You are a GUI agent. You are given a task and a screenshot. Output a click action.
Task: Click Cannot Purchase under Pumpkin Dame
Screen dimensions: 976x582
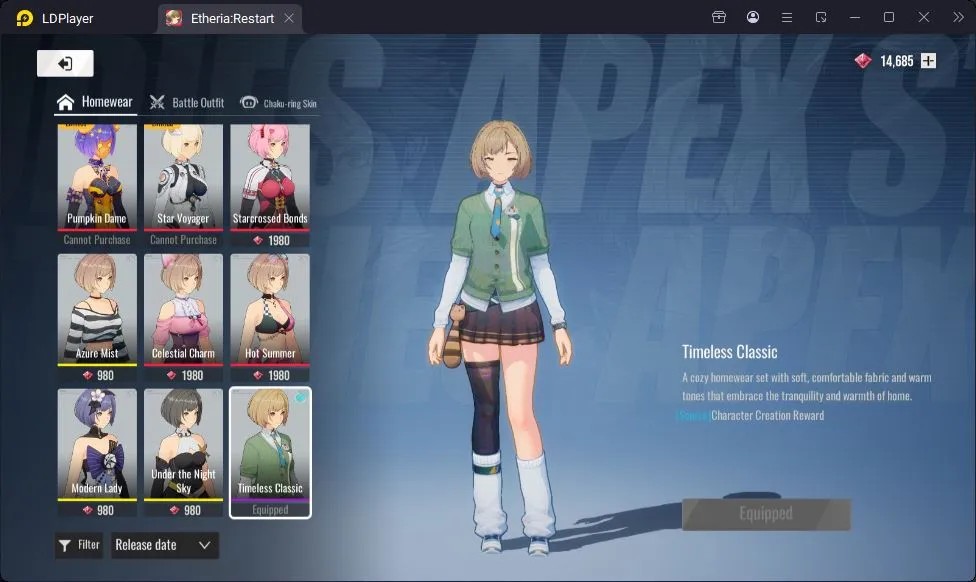pyautogui.click(x=97, y=240)
